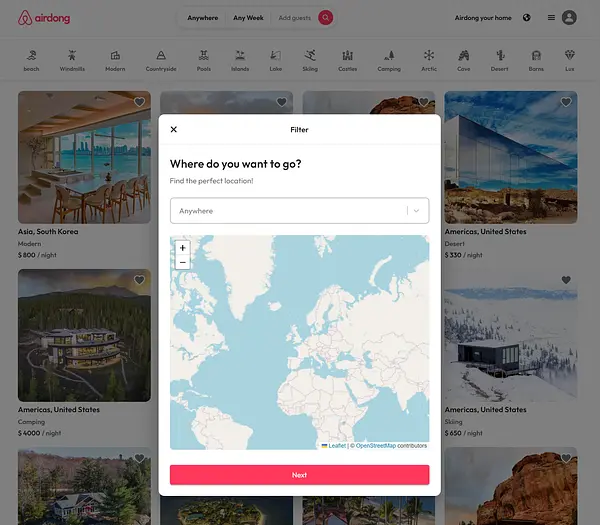Close the Filter dialog with X

(x=173, y=129)
